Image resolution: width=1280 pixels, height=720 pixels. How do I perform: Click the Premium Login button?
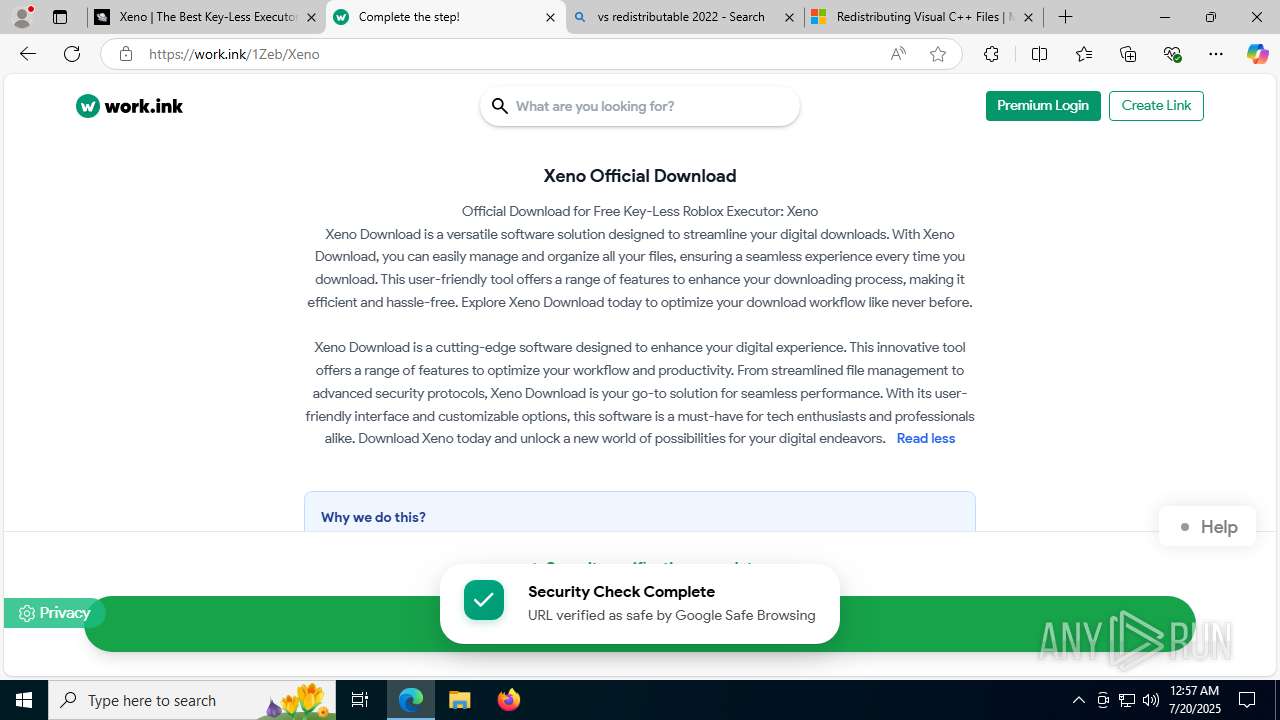1043,106
